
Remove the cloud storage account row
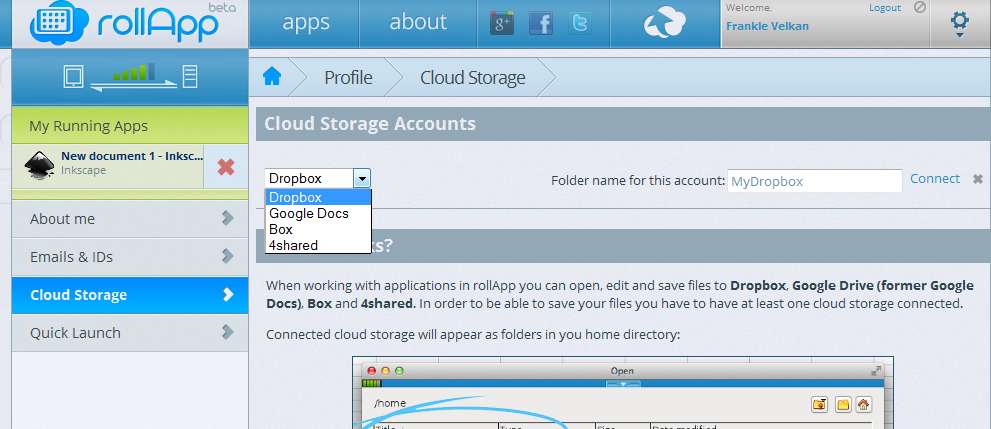click(978, 179)
